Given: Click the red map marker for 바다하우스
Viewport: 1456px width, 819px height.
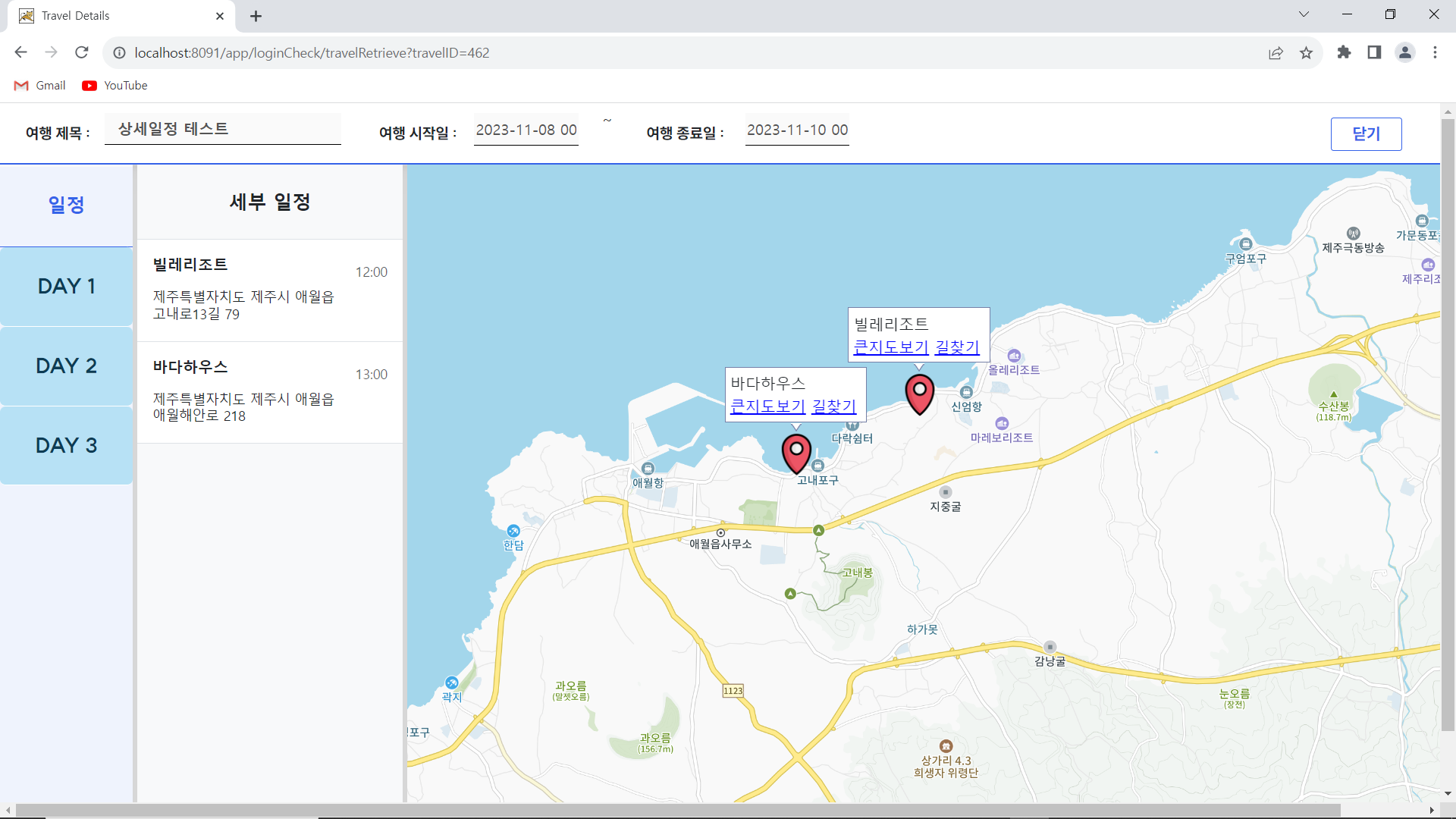Looking at the screenshot, I should pos(796,453).
